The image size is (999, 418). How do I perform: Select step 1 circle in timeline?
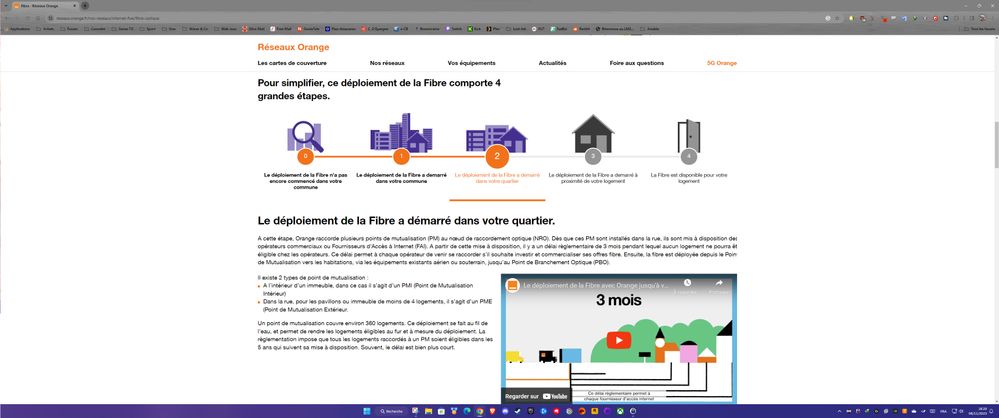401,156
